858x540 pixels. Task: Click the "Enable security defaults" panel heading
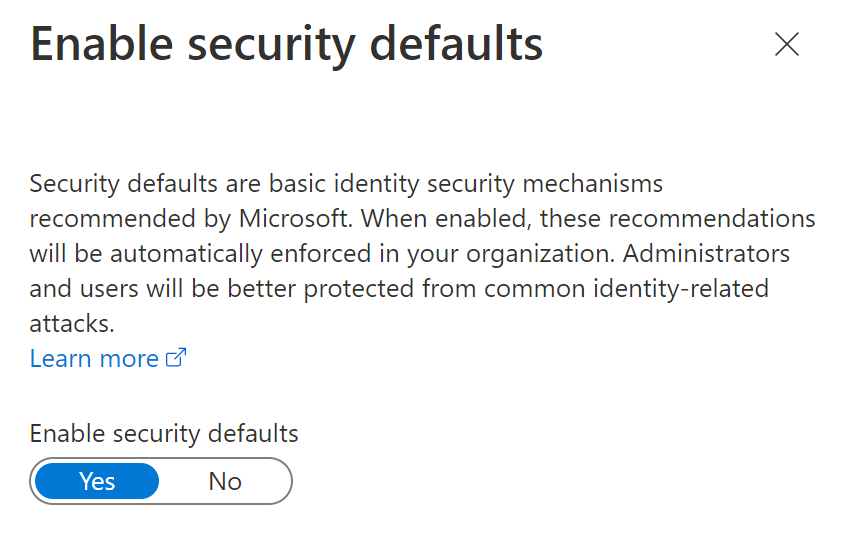click(287, 45)
